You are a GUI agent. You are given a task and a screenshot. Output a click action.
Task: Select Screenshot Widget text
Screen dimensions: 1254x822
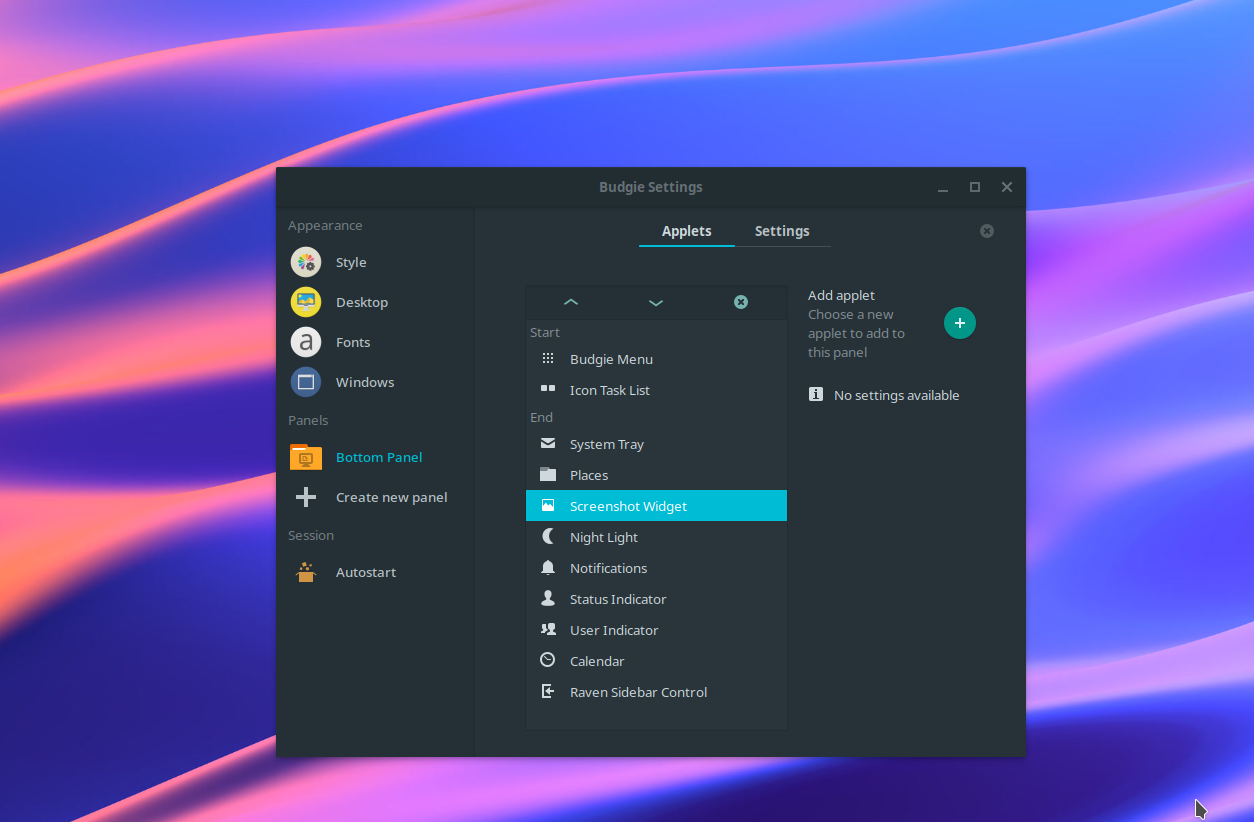[x=629, y=507]
